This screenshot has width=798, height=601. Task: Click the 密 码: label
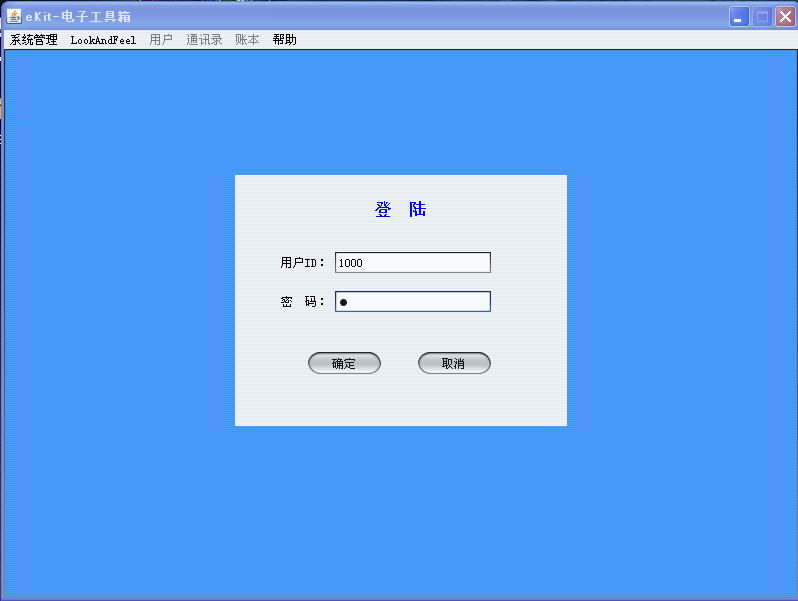[302, 302]
